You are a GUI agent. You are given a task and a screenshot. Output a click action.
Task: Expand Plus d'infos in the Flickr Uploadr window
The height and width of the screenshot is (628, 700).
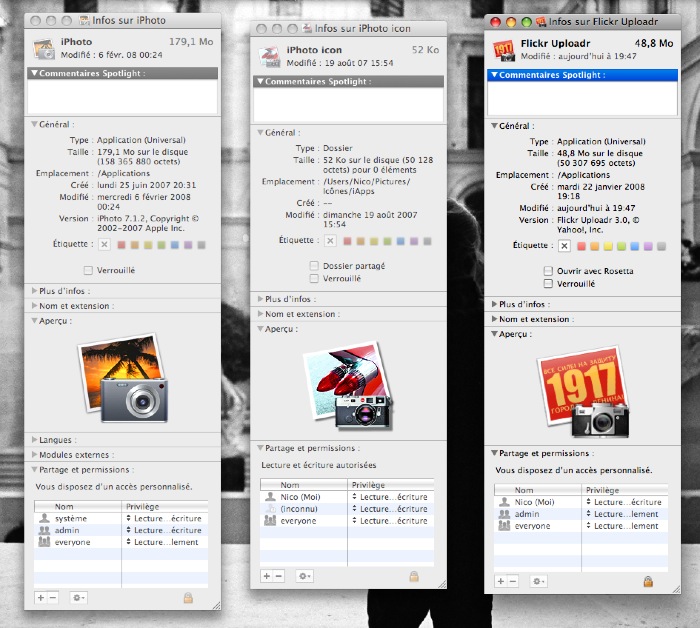coord(494,304)
